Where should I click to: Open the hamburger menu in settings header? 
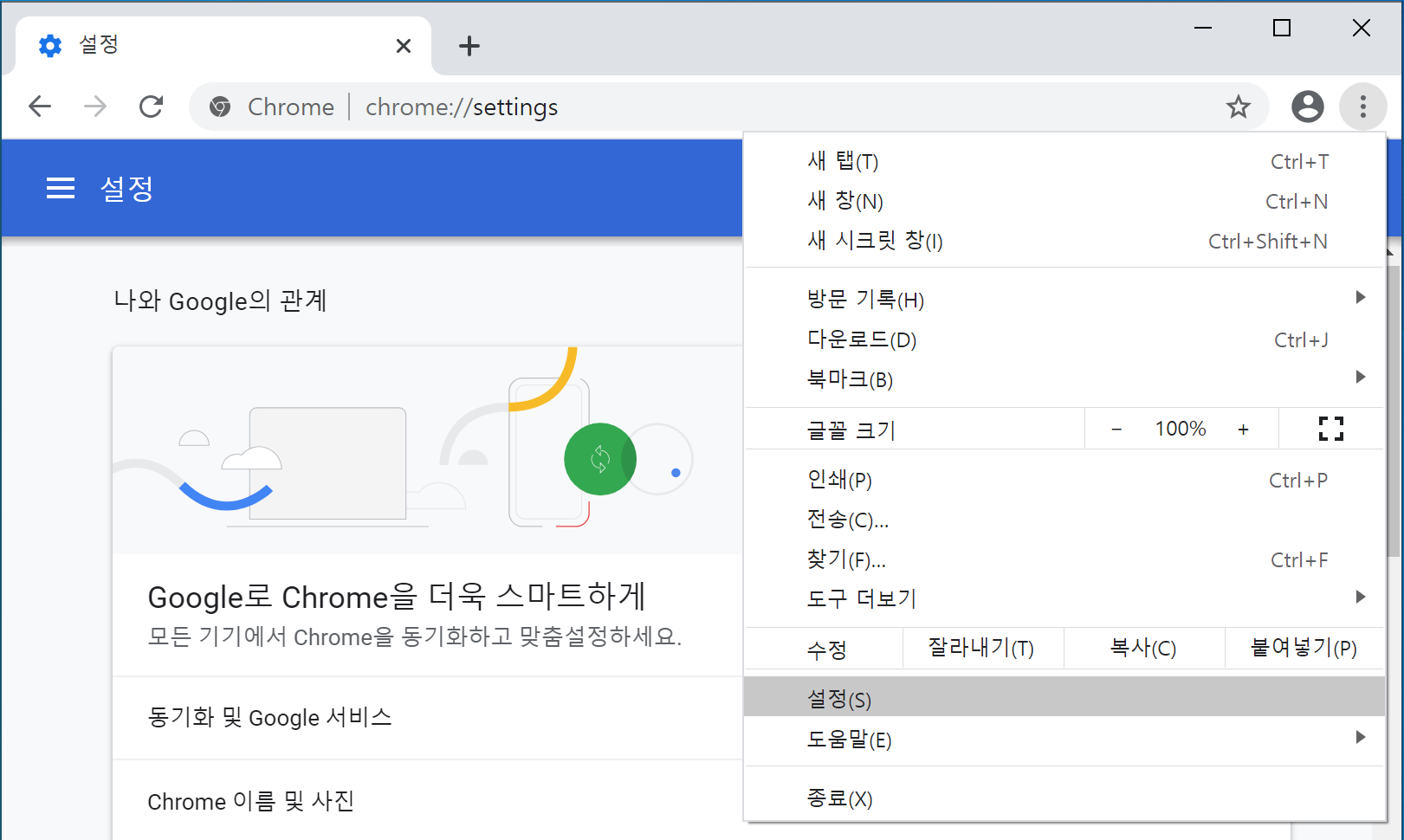click(x=60, y=188)
